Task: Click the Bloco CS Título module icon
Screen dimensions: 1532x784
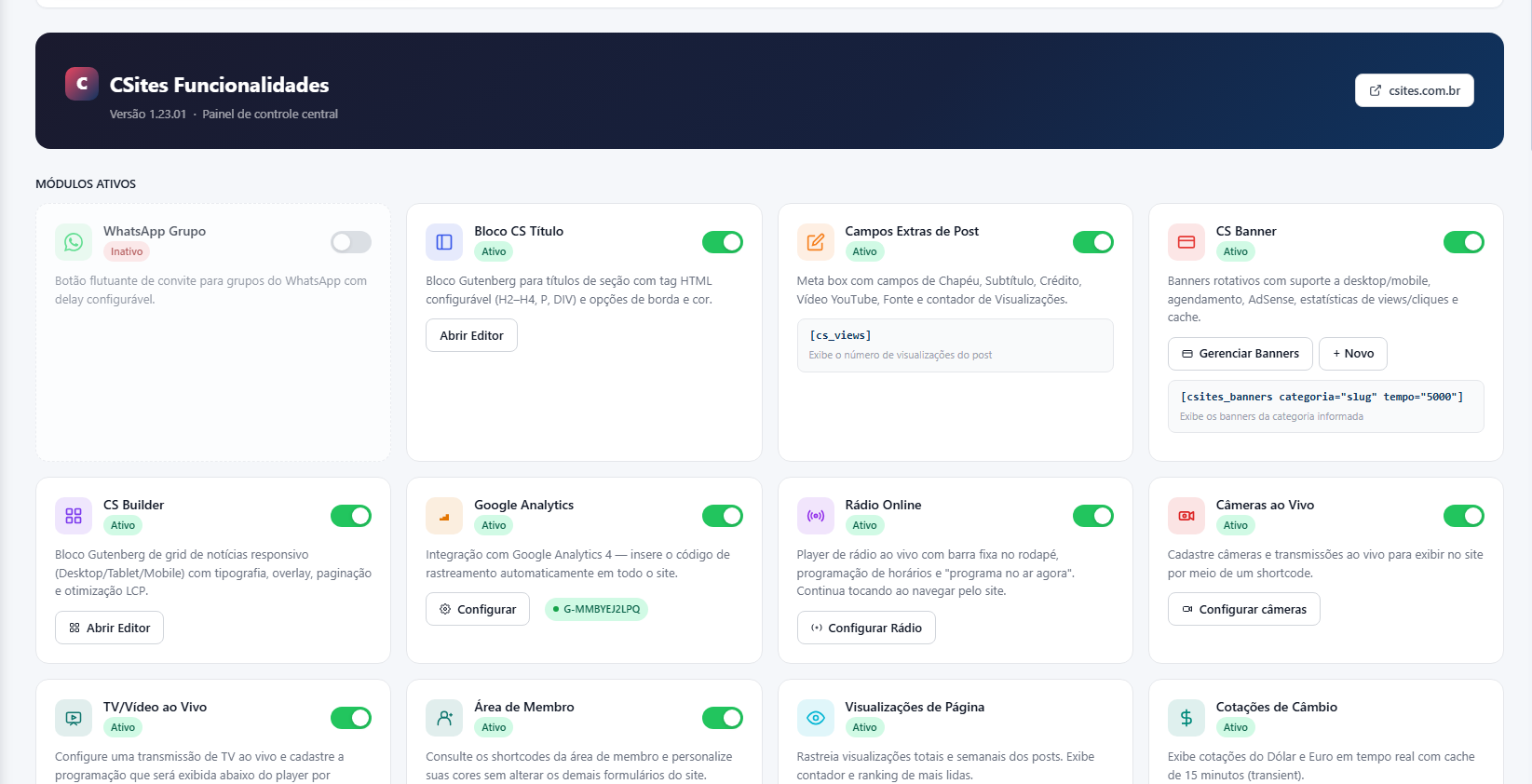Action: (444, 242)
